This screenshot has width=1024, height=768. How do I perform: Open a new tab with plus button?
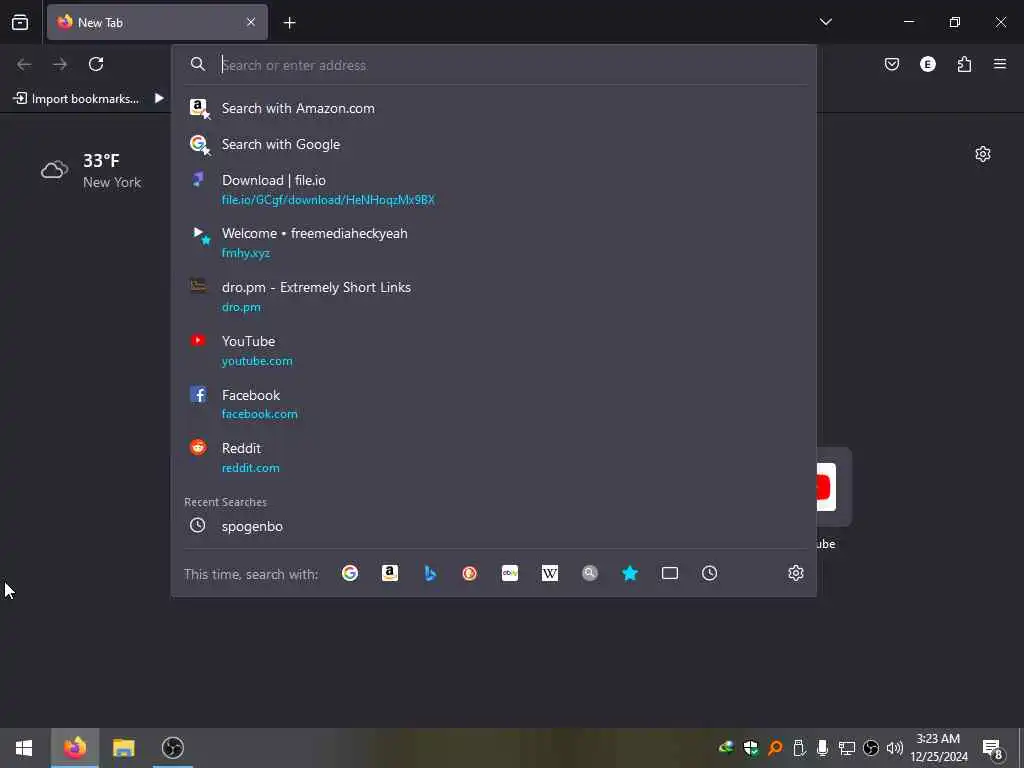[289, 23]
